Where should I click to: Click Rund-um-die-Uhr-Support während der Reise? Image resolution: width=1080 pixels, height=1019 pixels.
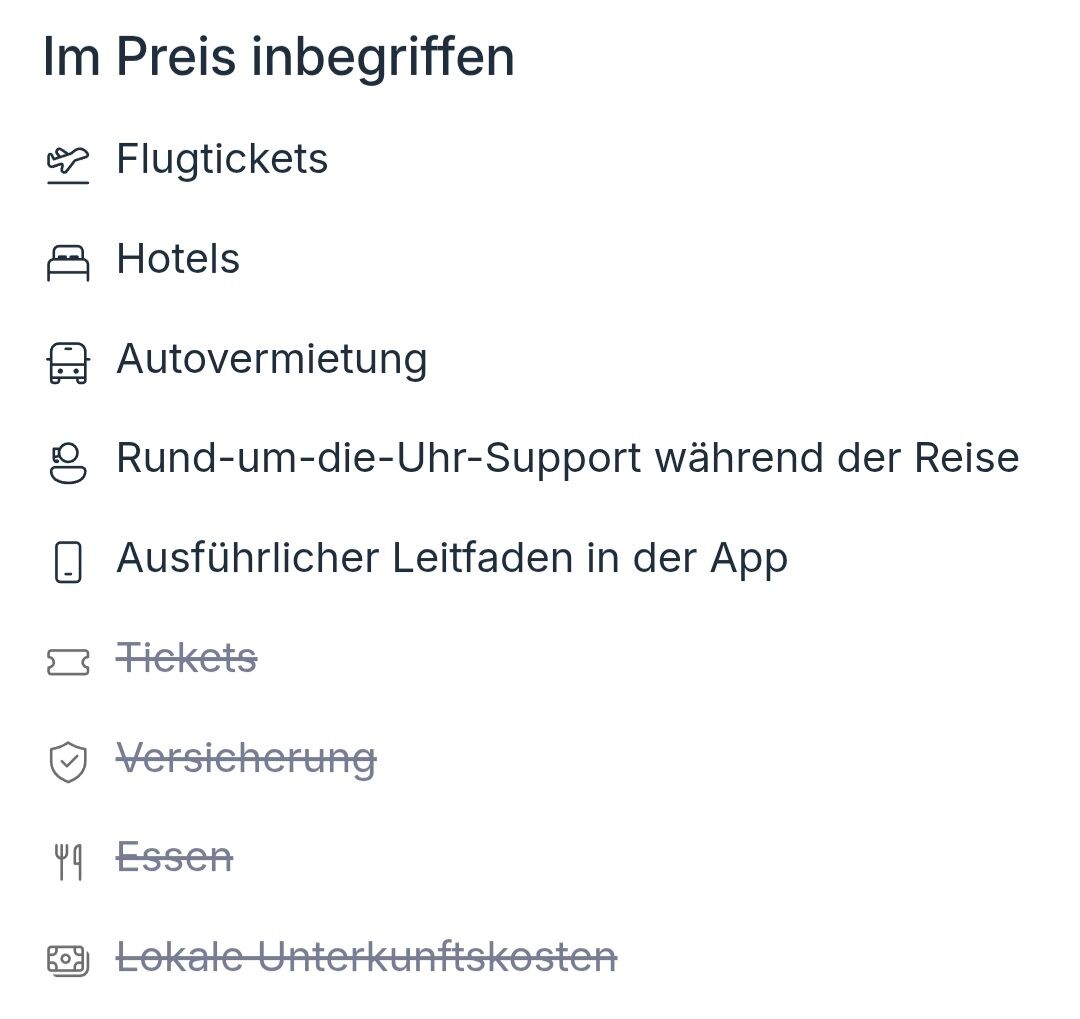[567, 458]
